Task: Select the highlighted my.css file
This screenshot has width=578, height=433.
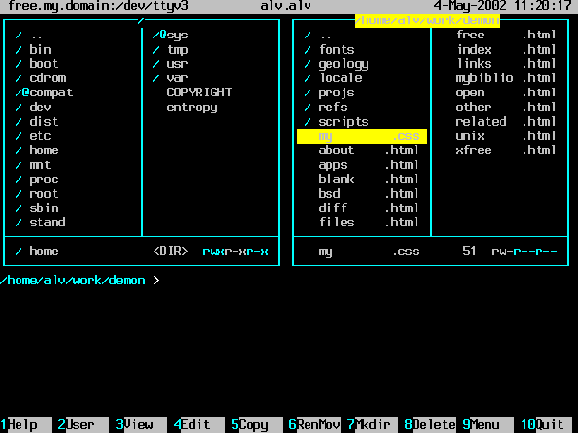Action: click(x=362, y=136)
